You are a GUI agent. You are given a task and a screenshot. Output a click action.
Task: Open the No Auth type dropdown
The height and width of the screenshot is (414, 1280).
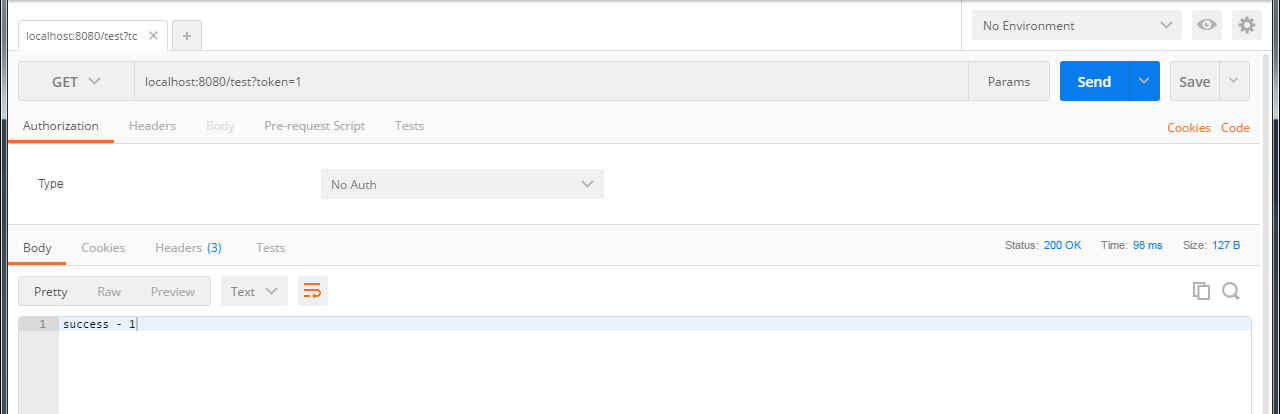point(462,184)
